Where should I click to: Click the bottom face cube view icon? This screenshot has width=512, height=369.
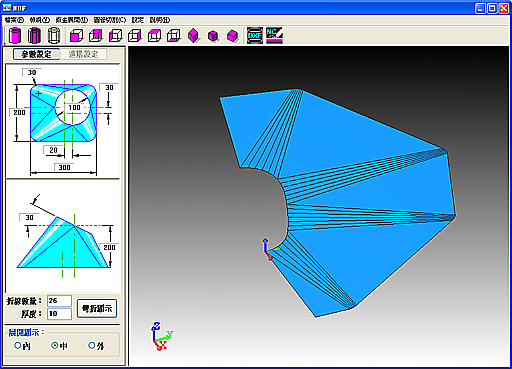tap(174, 35)
